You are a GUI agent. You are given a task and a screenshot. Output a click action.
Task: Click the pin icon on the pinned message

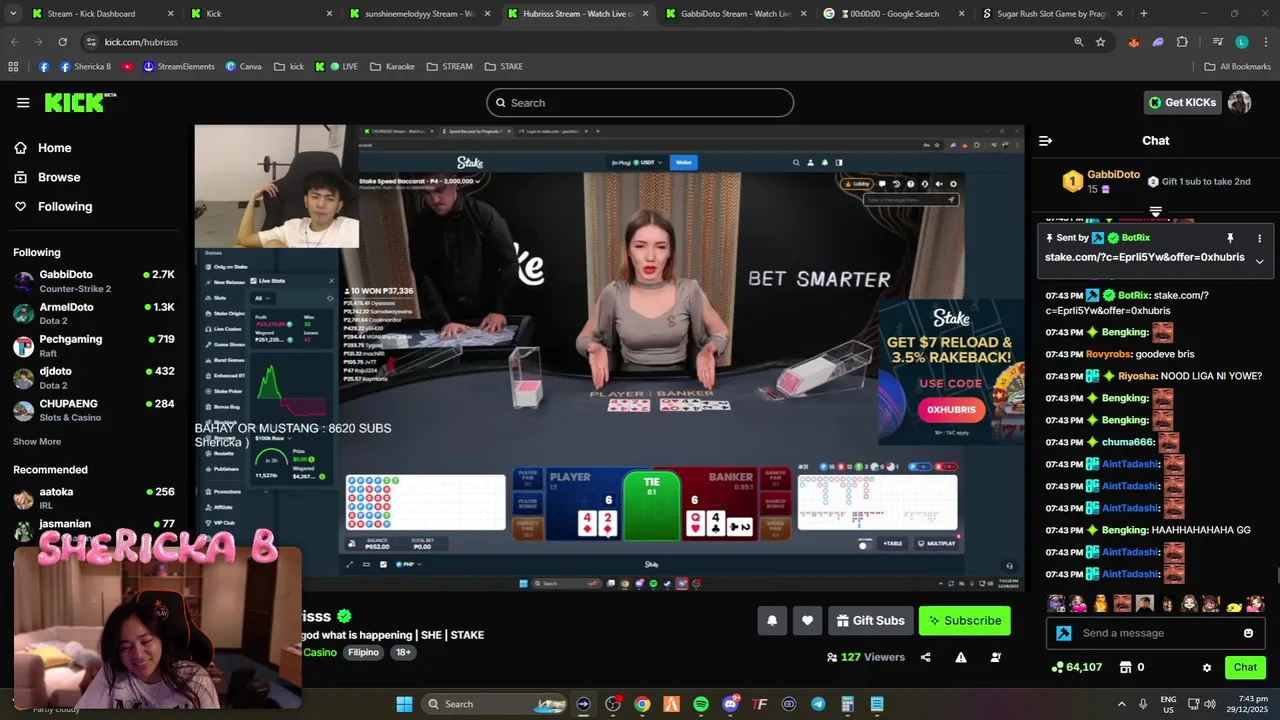point(1230,238)
